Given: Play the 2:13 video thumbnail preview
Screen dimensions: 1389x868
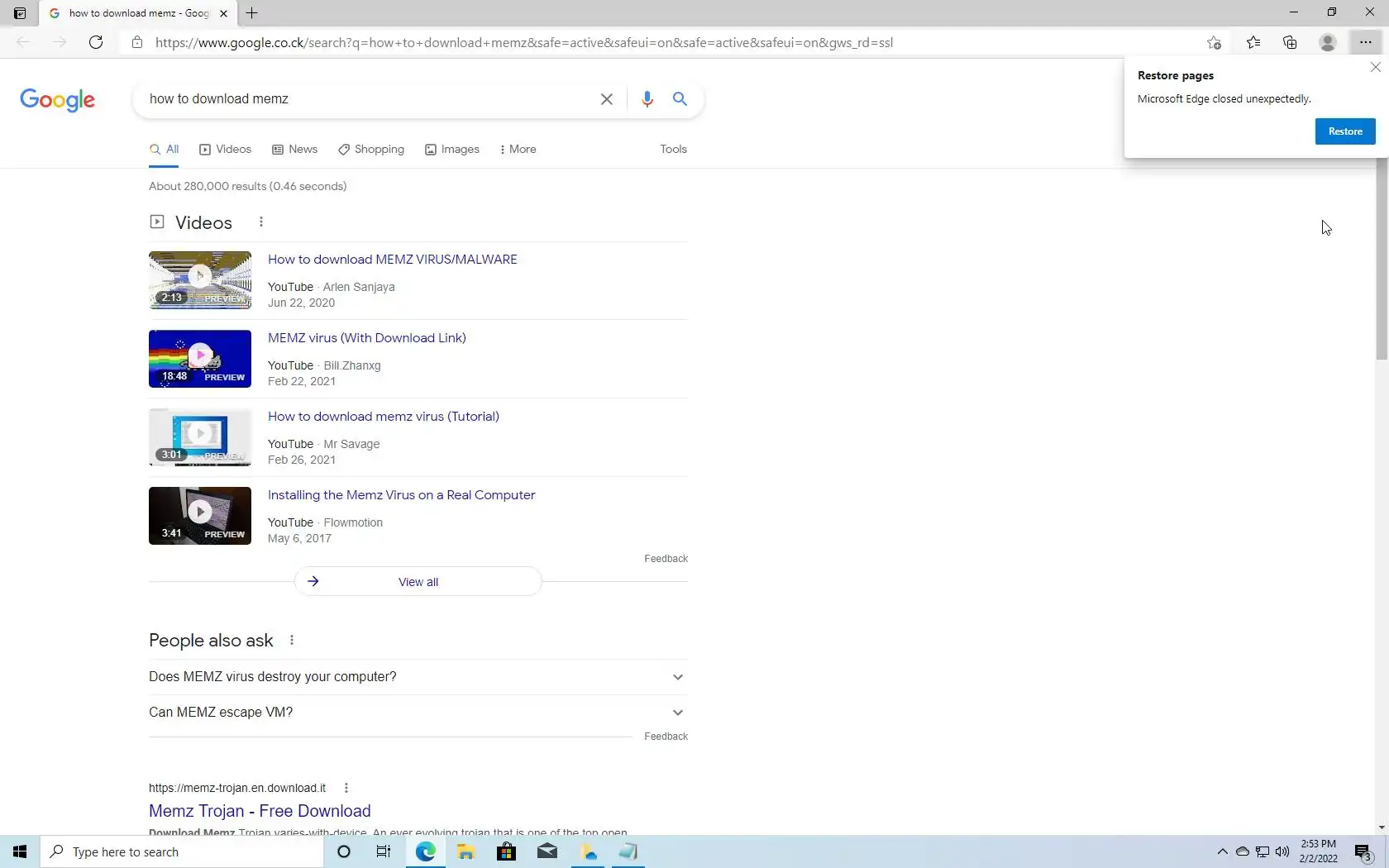Looking at the screenshot, I should tap(200, 280).
